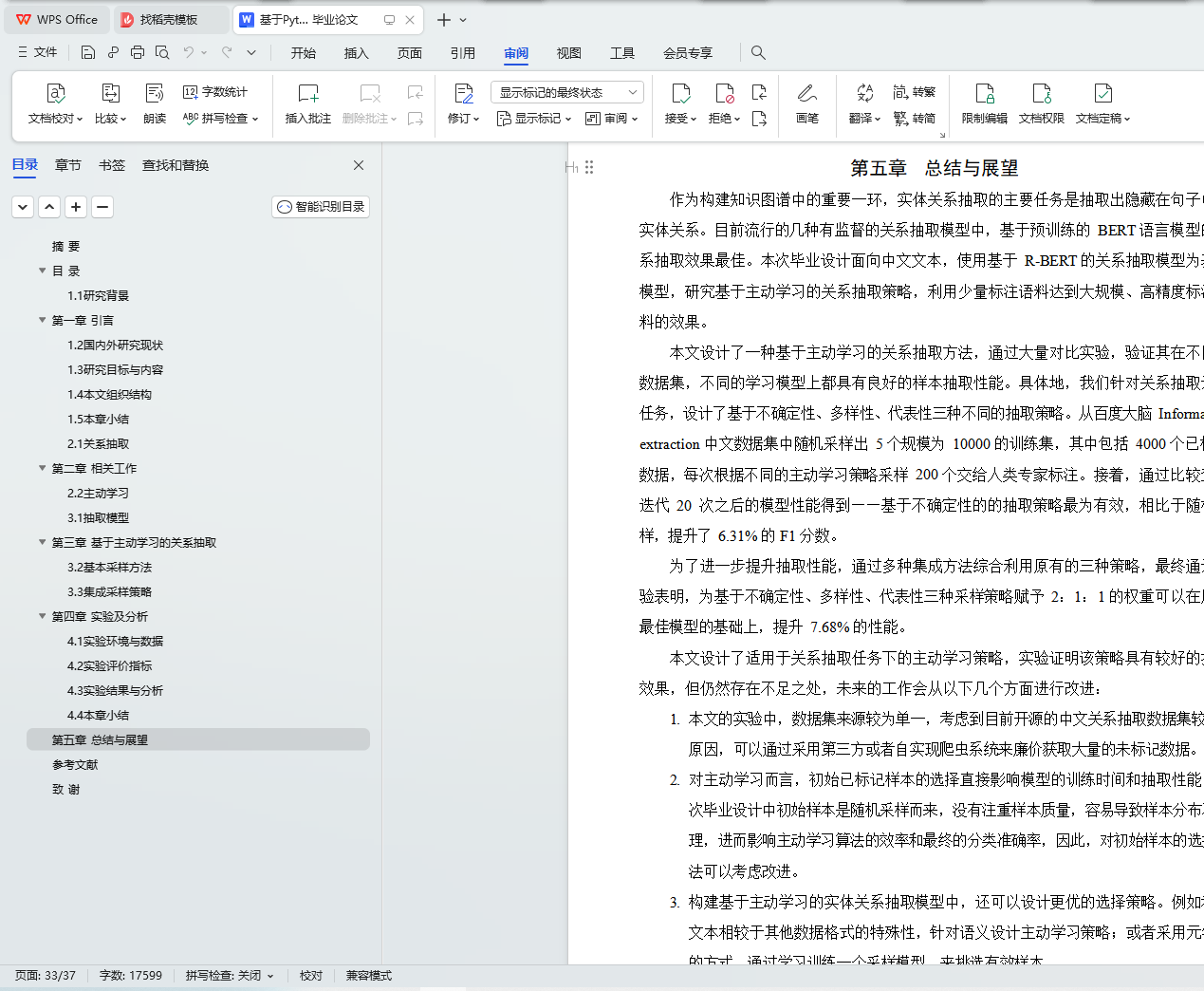The width and height of the screenshot is (1204, 991).
Task: Click the 接受 accept change icon
Action: (680, 93)
